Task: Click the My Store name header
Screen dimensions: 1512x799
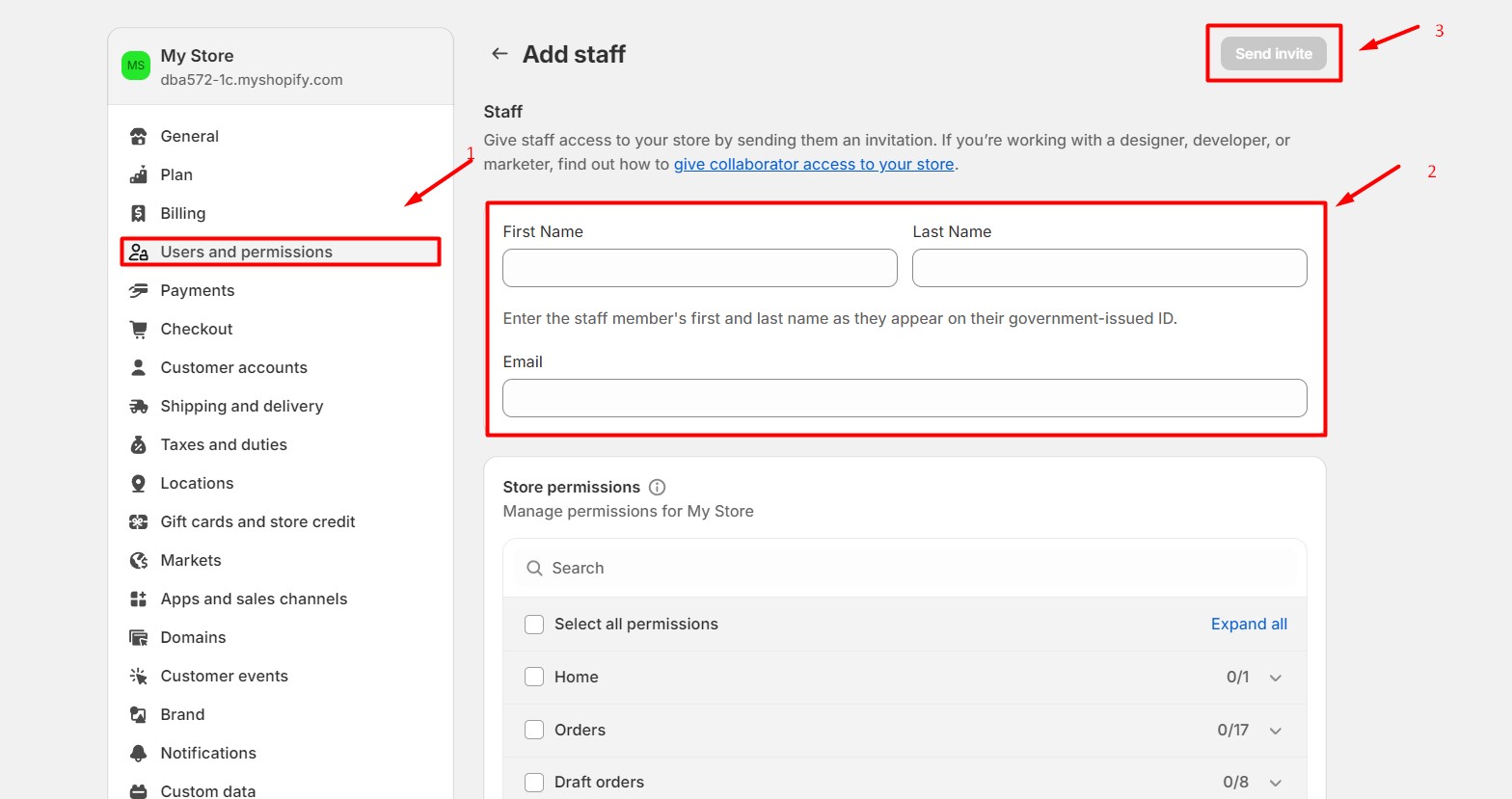Action: pyautogui.click(x=197, y=56)
